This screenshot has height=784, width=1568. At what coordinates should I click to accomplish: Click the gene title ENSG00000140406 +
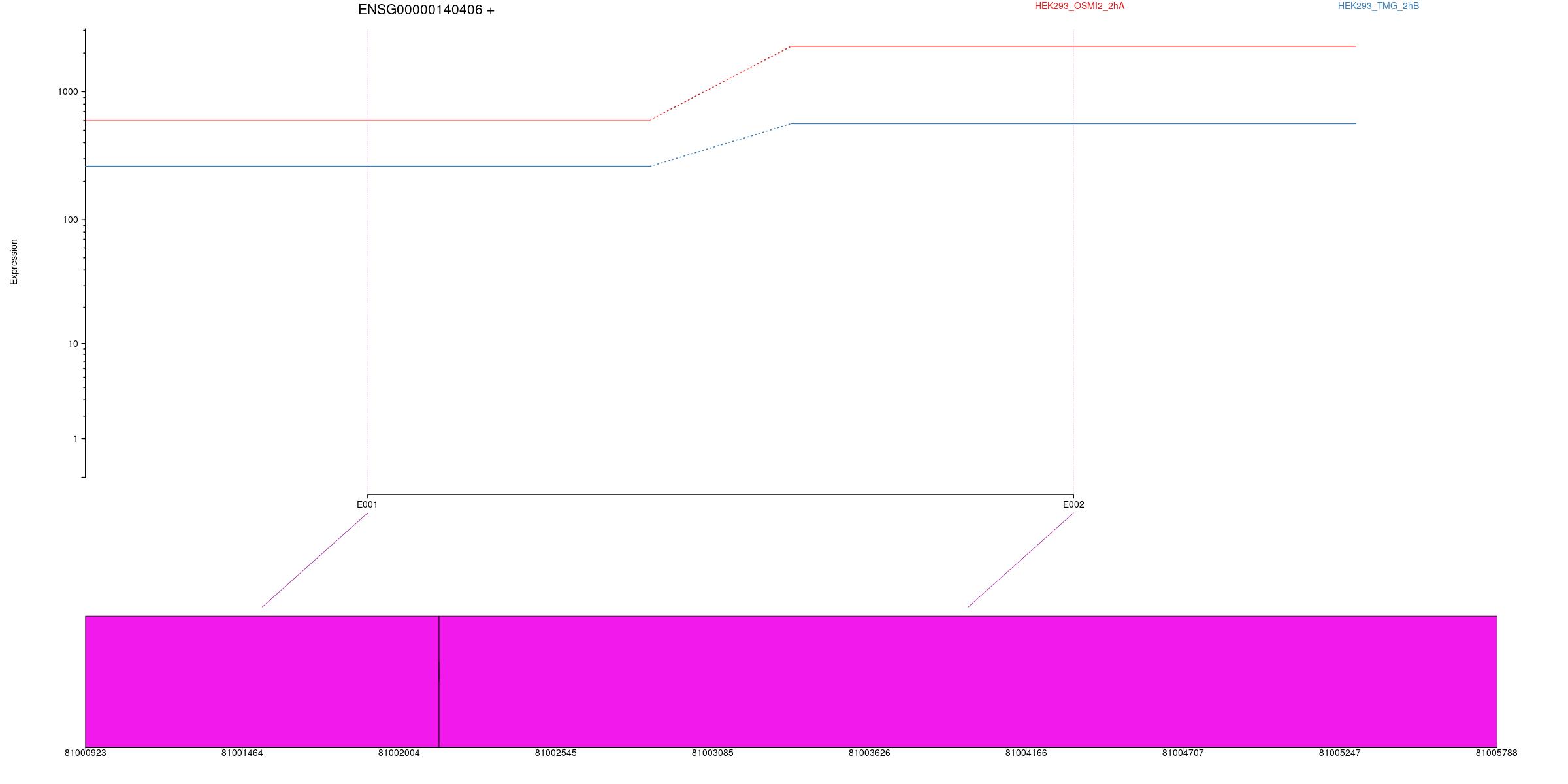(x=426, y=10)
